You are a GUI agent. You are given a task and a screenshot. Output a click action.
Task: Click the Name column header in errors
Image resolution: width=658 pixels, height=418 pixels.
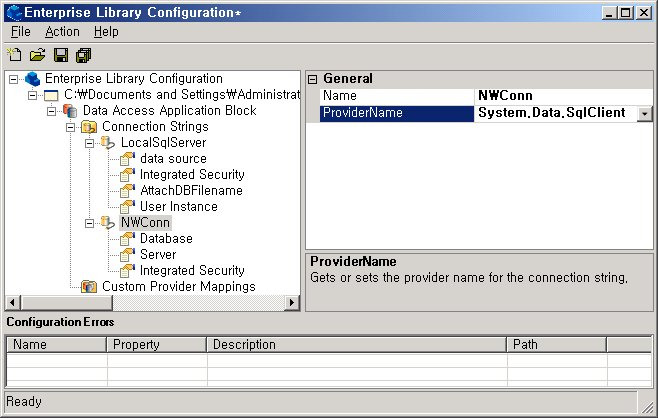[57, 345]
